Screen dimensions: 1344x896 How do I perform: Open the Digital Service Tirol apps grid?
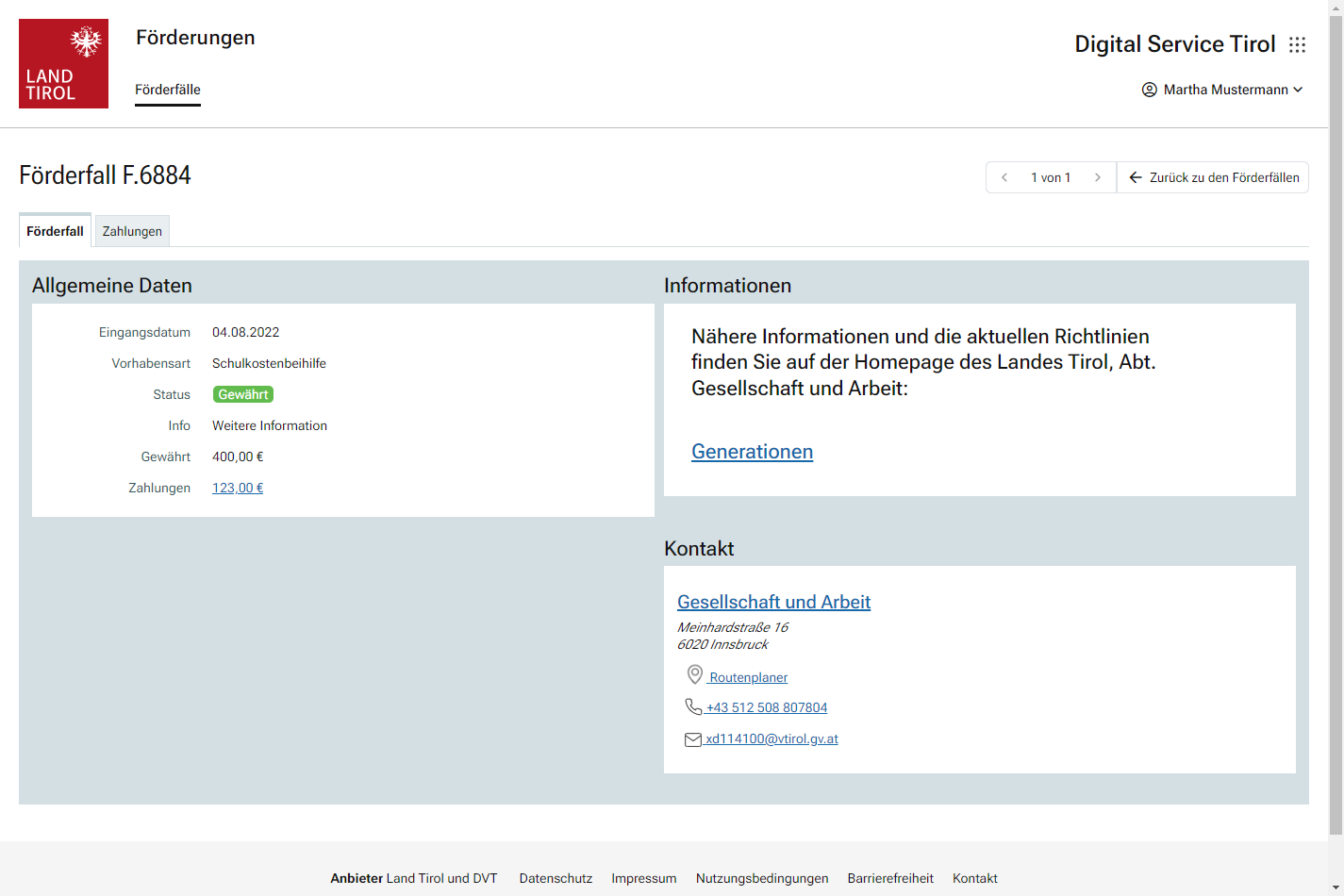(x=1298, y=44)
